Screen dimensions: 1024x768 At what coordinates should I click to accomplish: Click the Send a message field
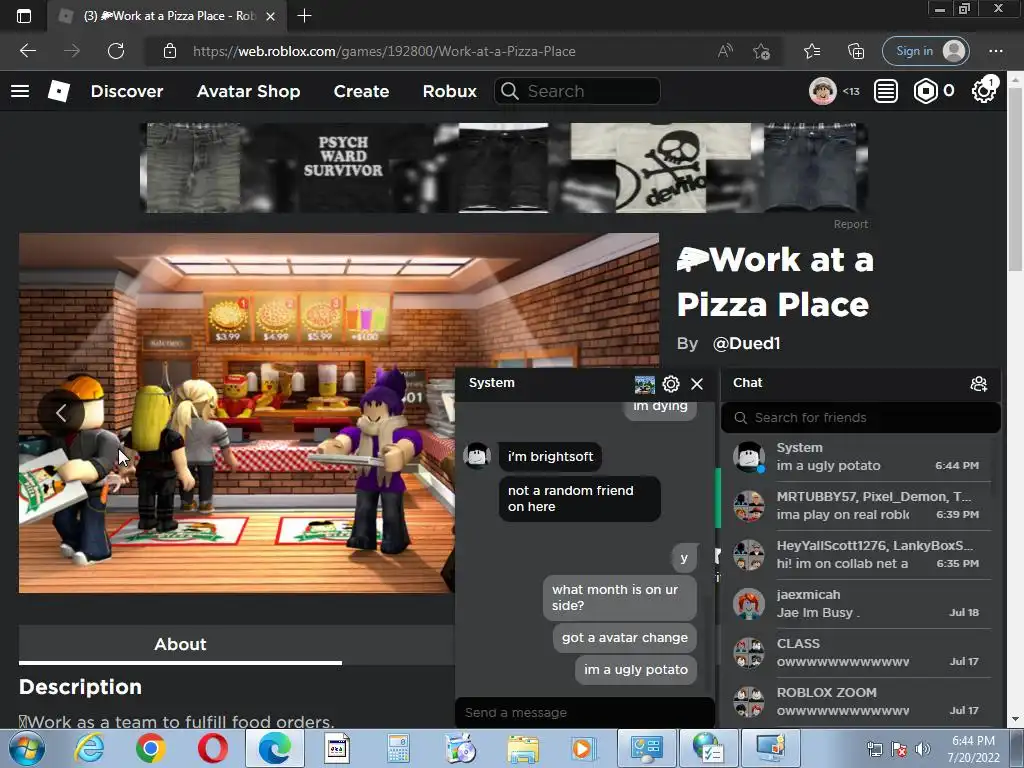[x=584, y=712]
